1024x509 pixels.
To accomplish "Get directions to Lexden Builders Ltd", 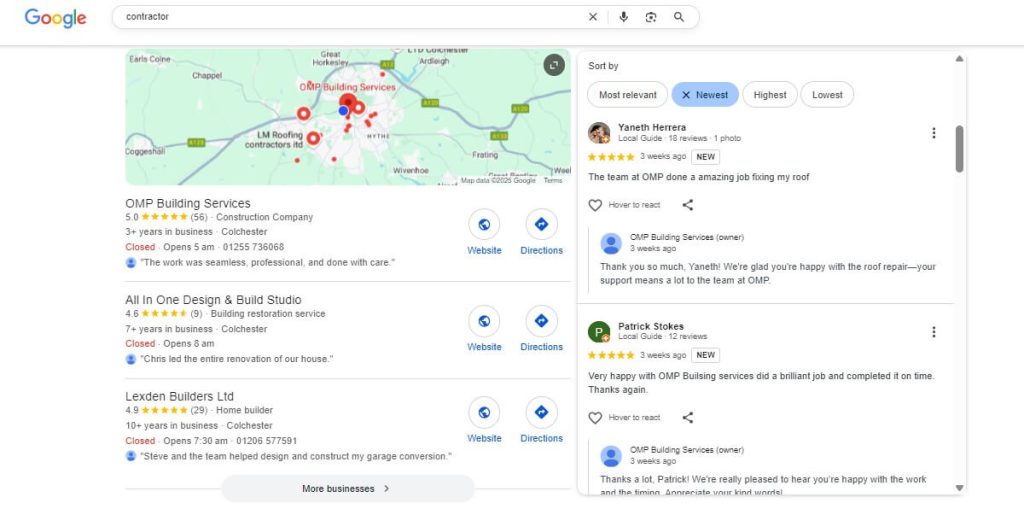I will pos(541,412).
